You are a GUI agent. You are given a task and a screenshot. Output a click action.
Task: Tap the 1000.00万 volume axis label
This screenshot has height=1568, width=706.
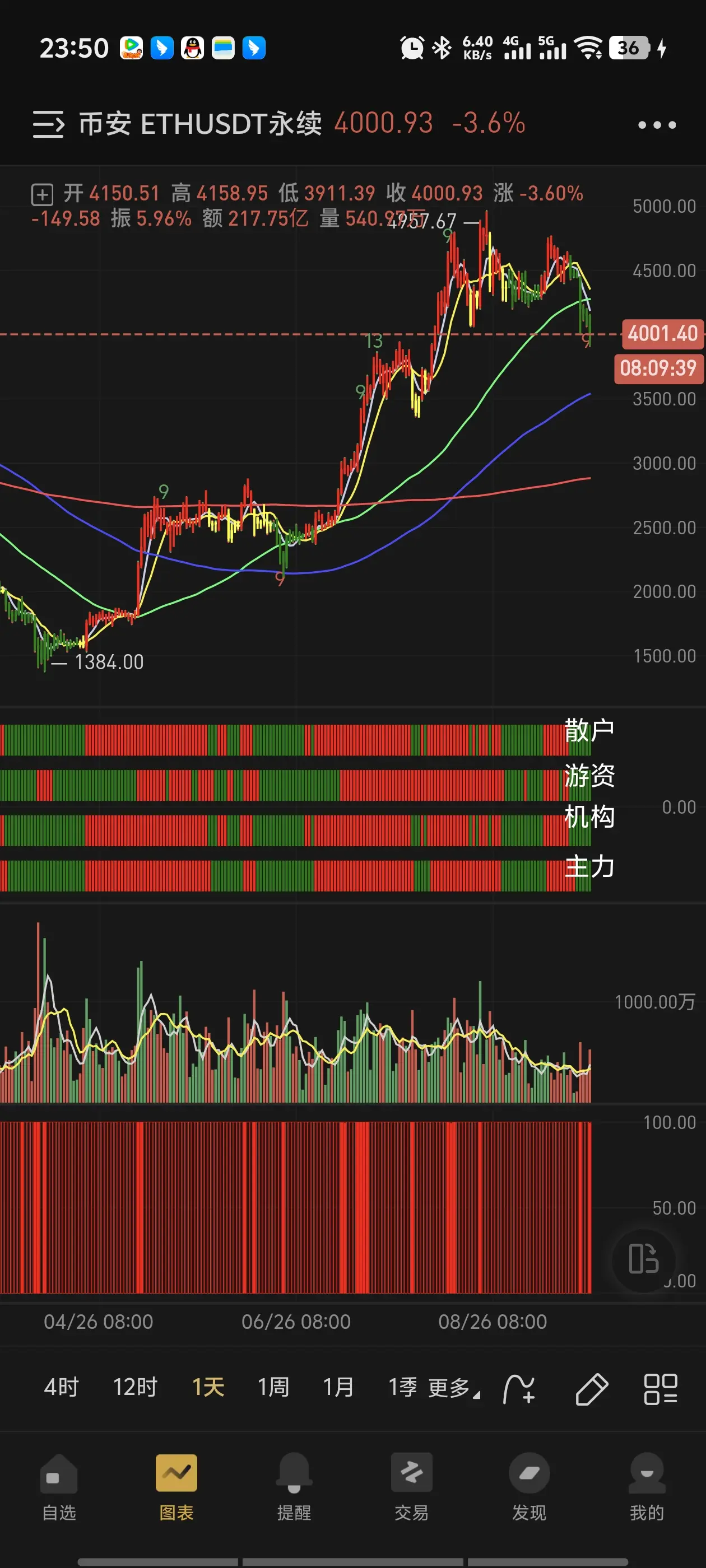click(x=655, y=1002)
